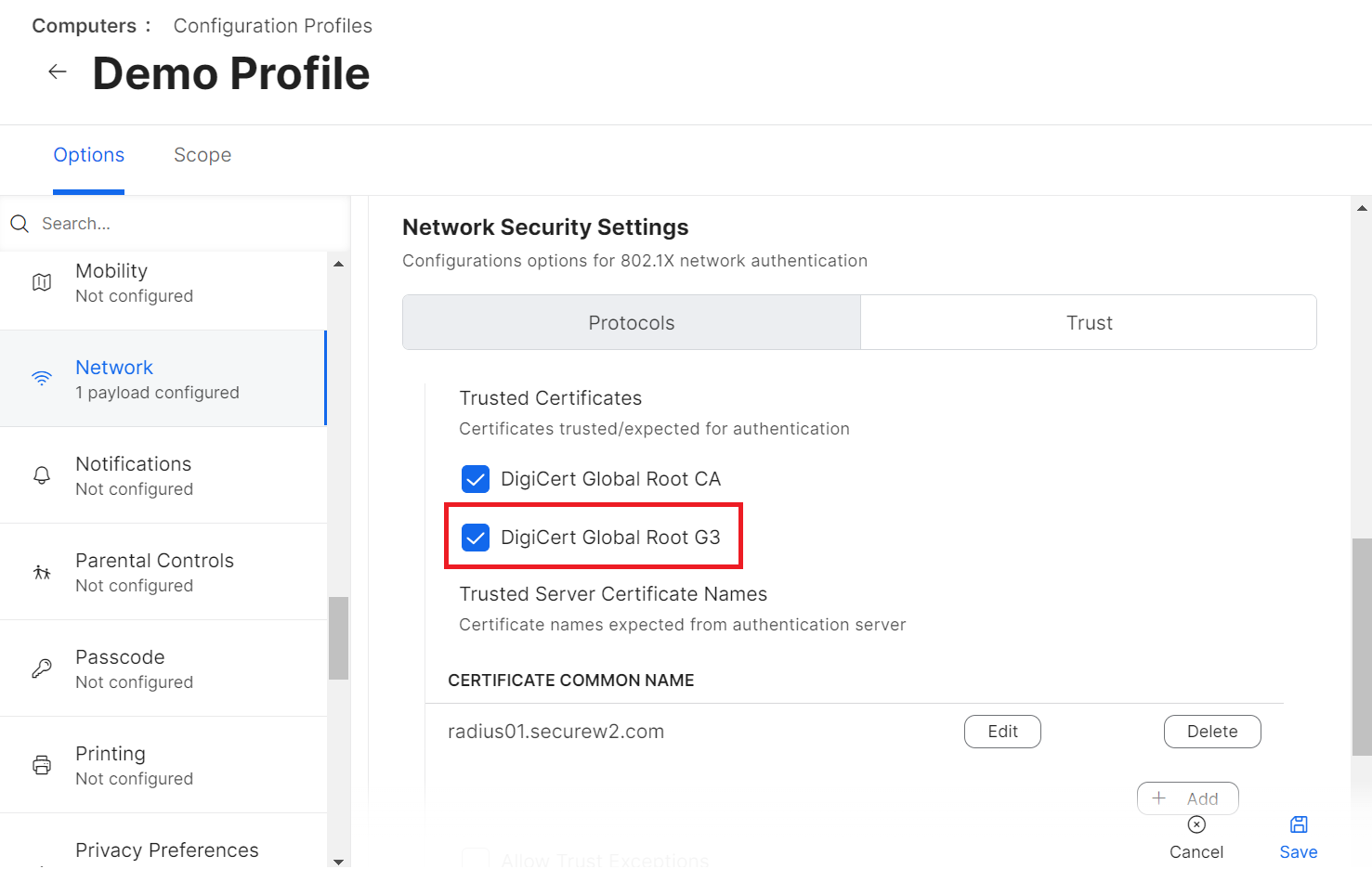Select the Network payload item
1372x869 pixels.
click(x=163, y=379)
